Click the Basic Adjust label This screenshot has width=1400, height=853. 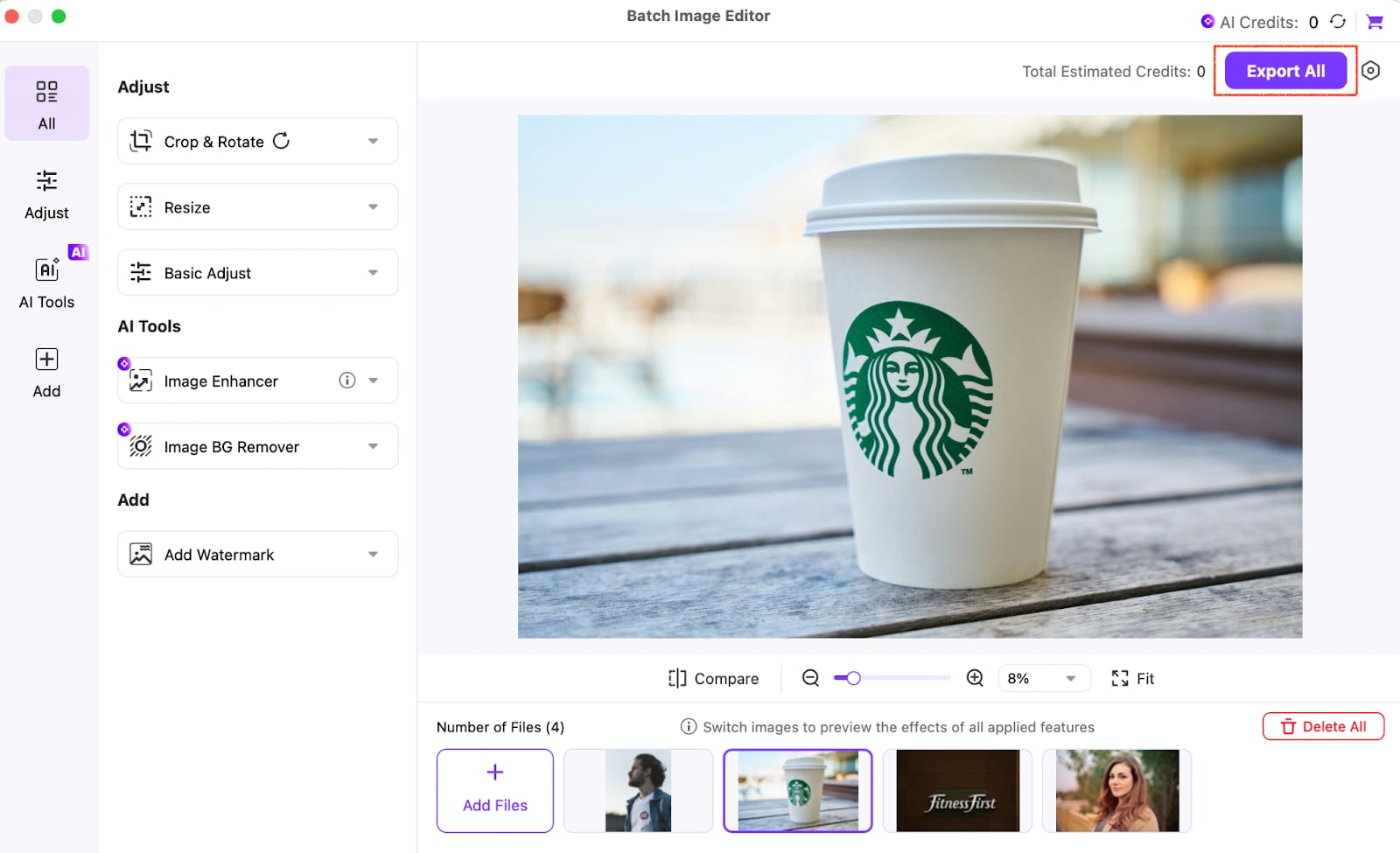point(207,274)
